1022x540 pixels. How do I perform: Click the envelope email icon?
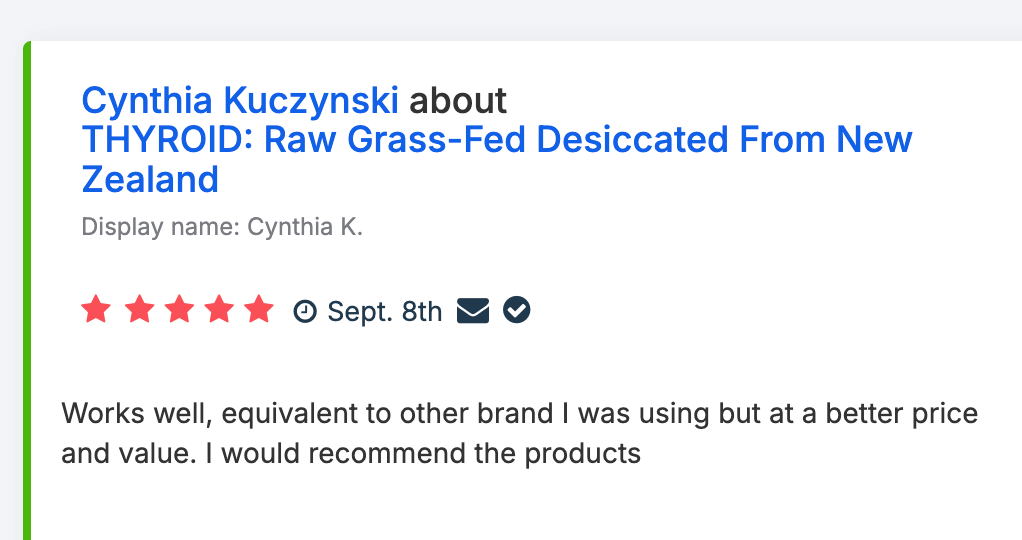click(x=472, y=311)
